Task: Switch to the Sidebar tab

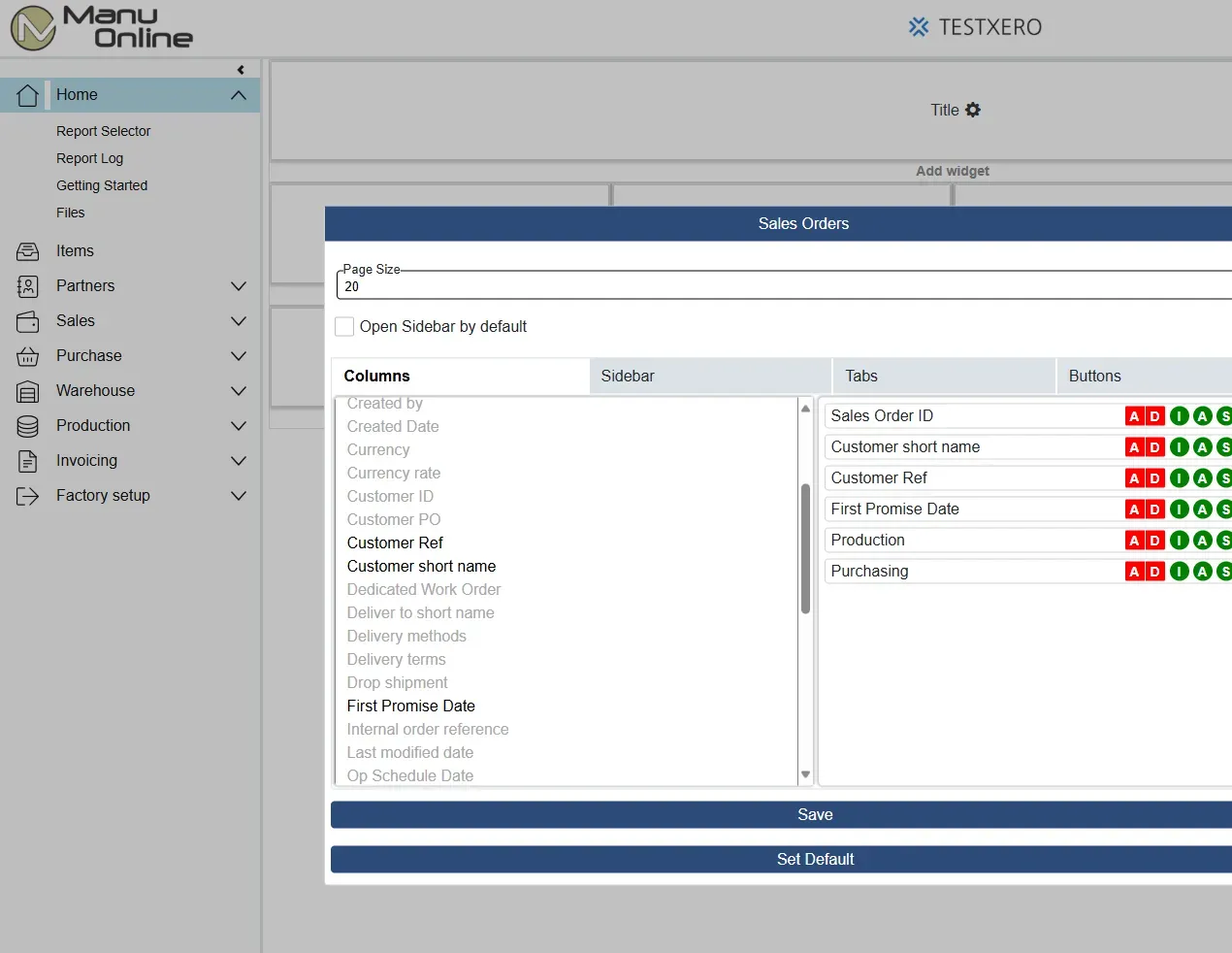Action: (709, 376)
